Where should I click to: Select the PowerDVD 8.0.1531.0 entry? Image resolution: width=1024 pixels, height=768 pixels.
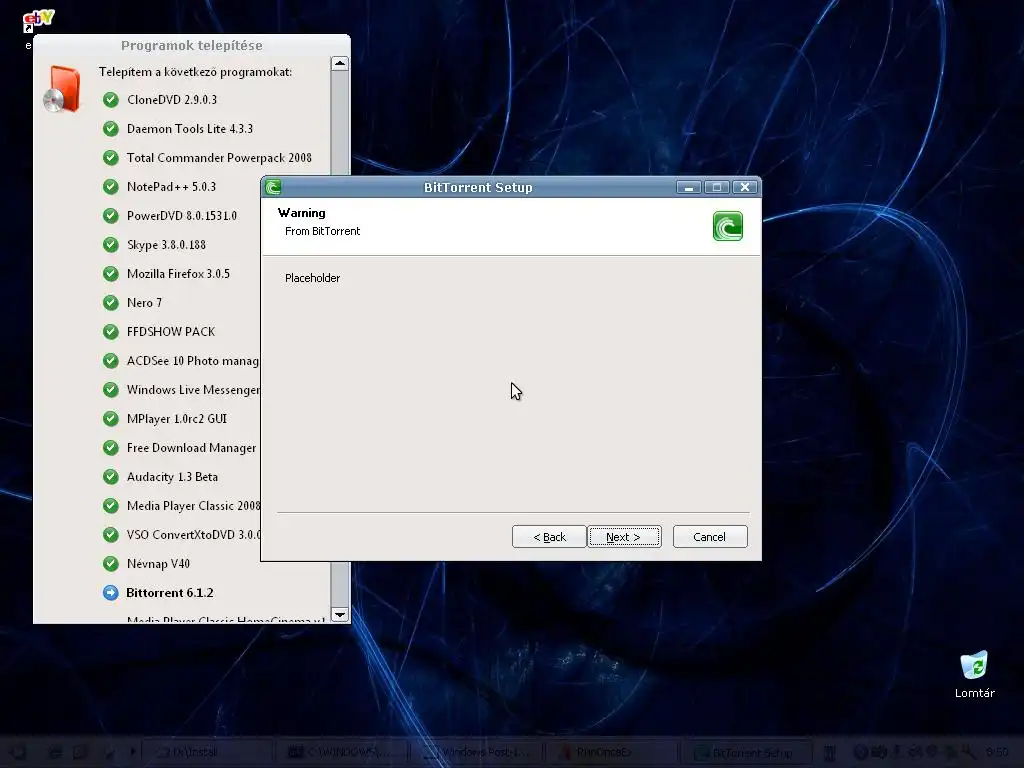tap(182, 216)
